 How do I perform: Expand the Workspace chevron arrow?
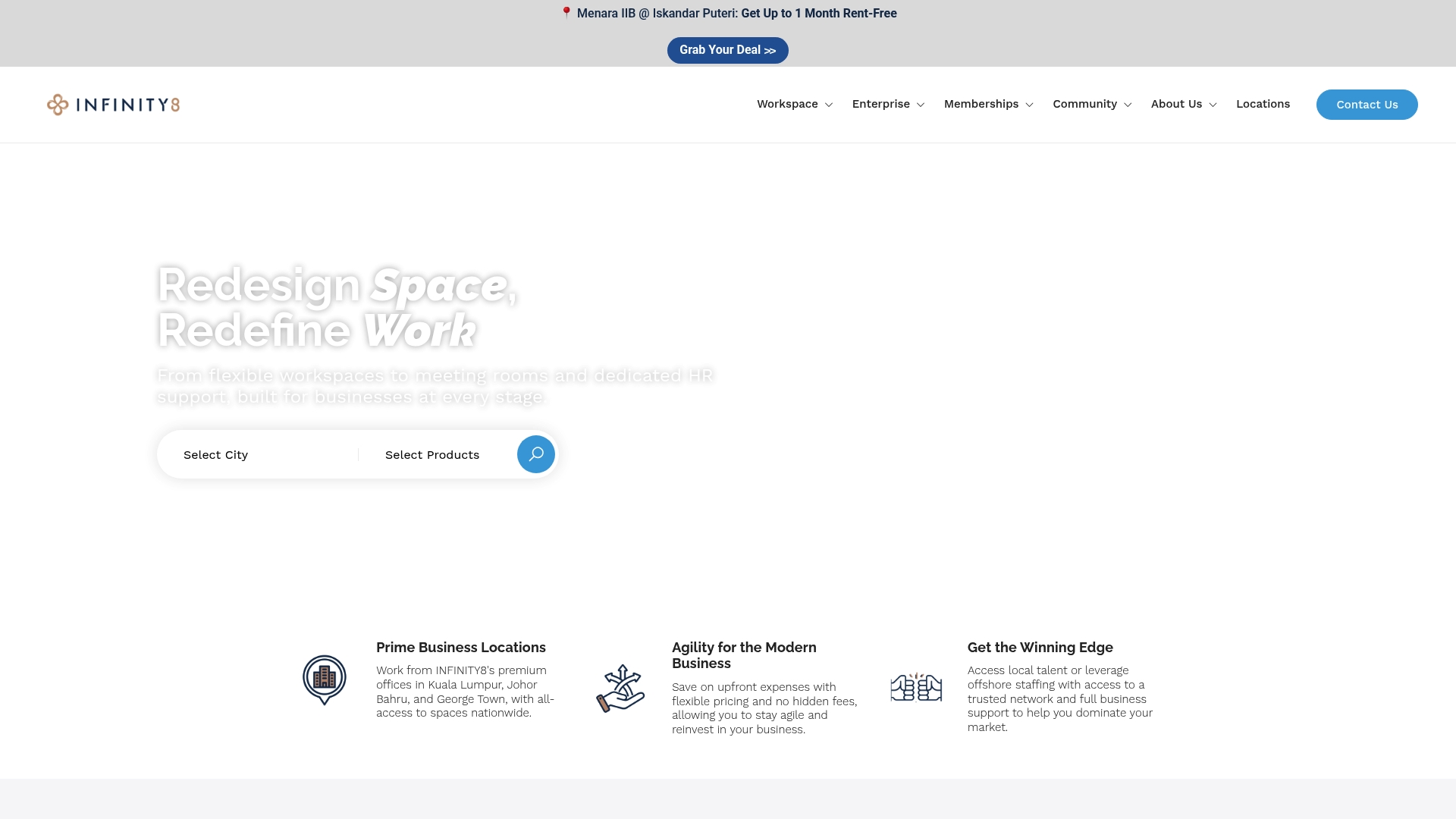[829, 105]
